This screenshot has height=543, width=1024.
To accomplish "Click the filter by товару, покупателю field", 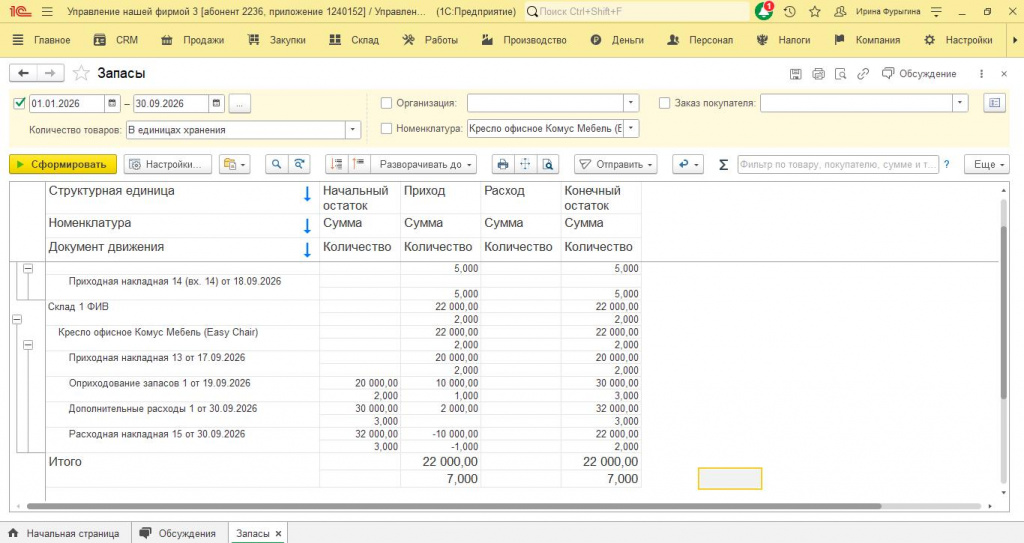I will [x=838, y=165].
